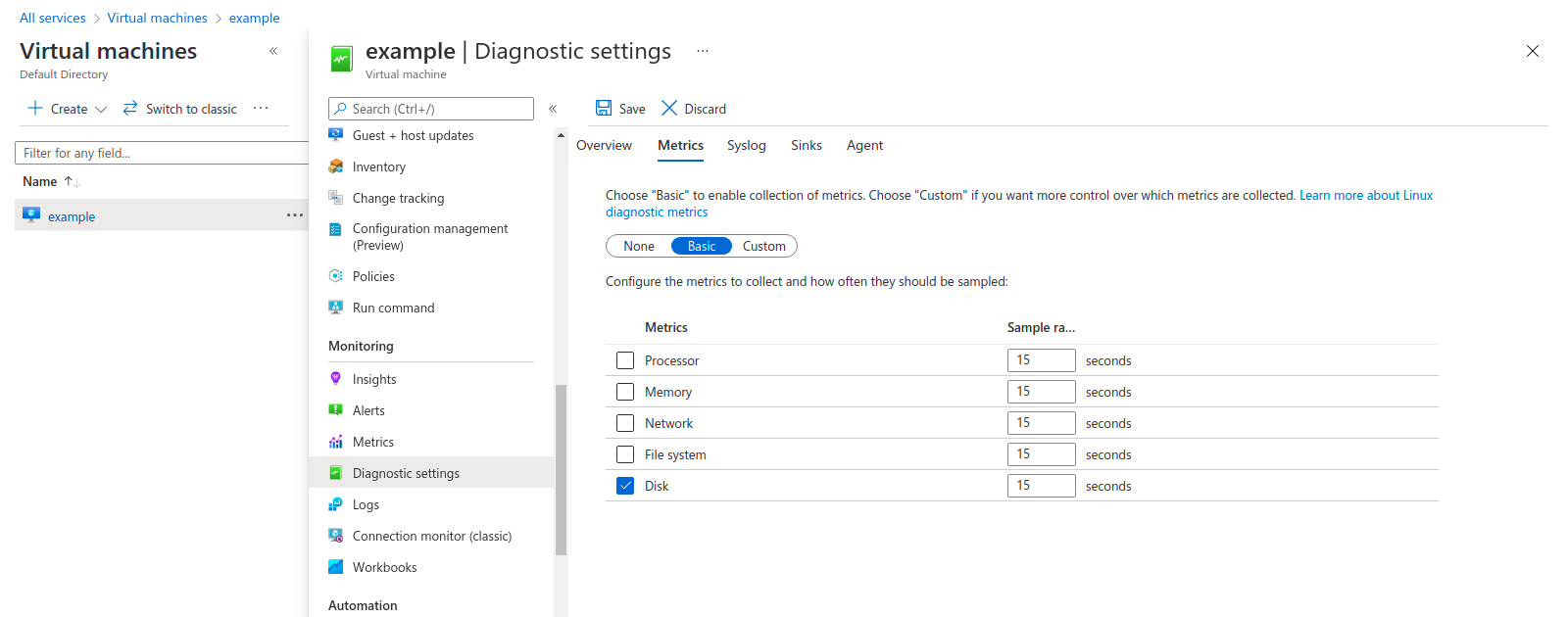Switch to the Metrics tab

point(680,145)
